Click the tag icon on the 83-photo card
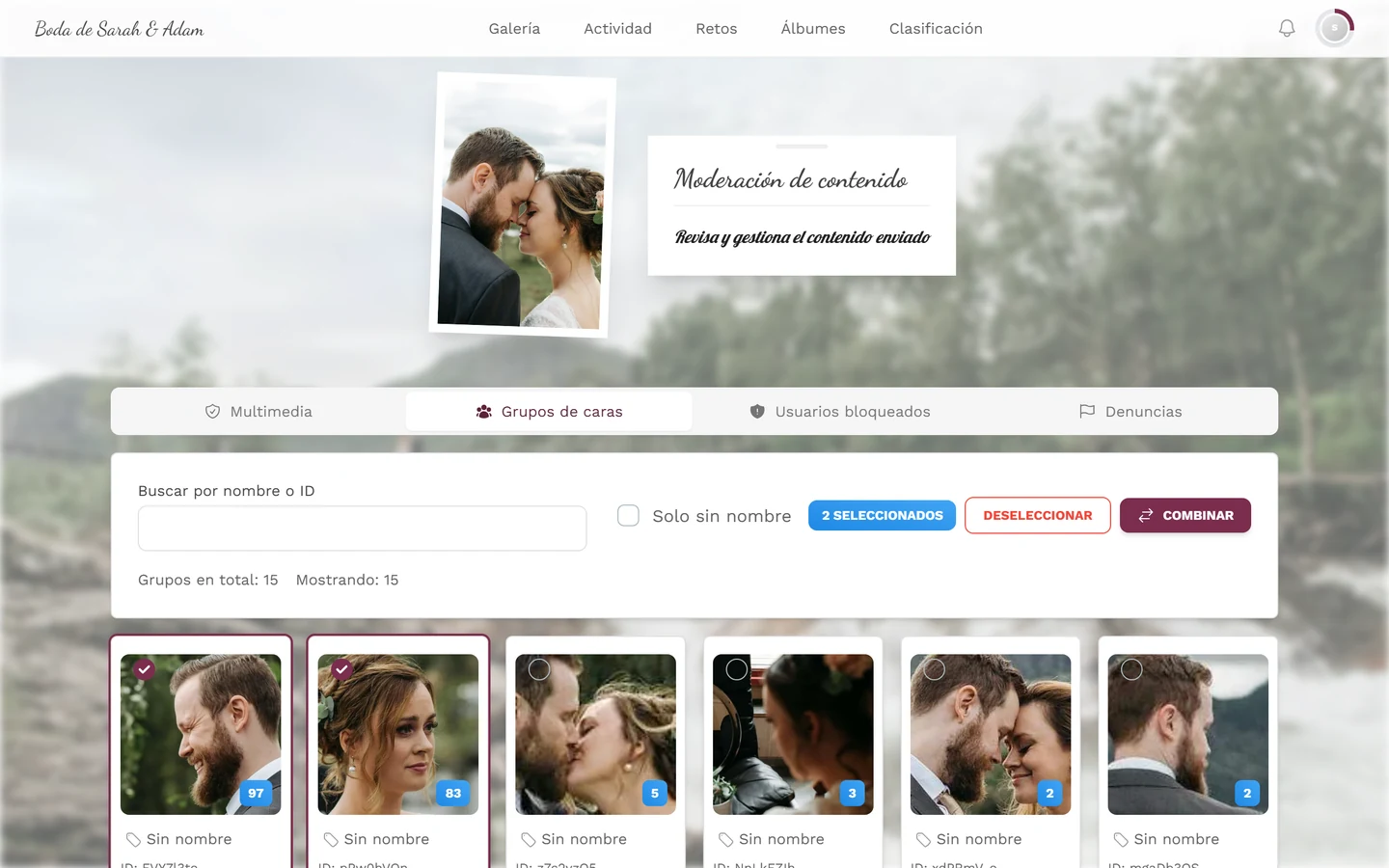The width and height of the screenshot is (1389, 868). coord(331,840)
